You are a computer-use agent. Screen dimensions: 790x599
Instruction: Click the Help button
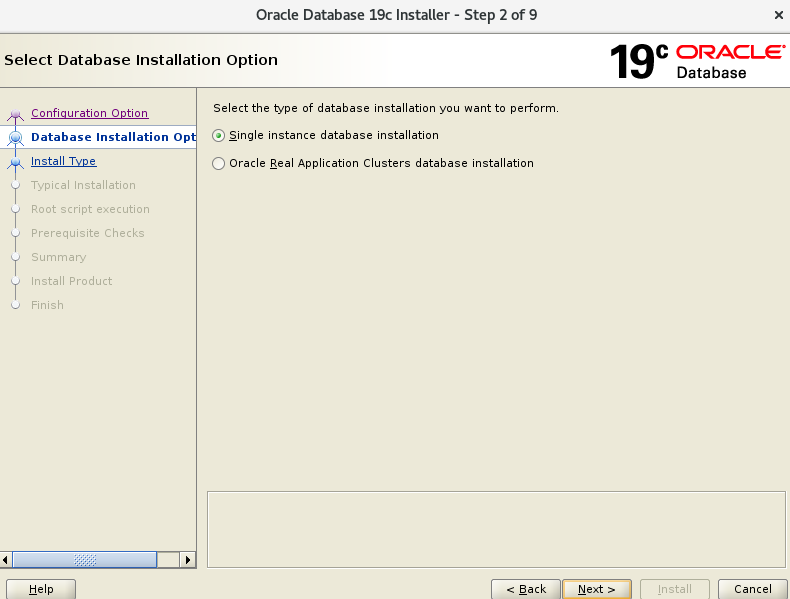click(x=41, y=589)
